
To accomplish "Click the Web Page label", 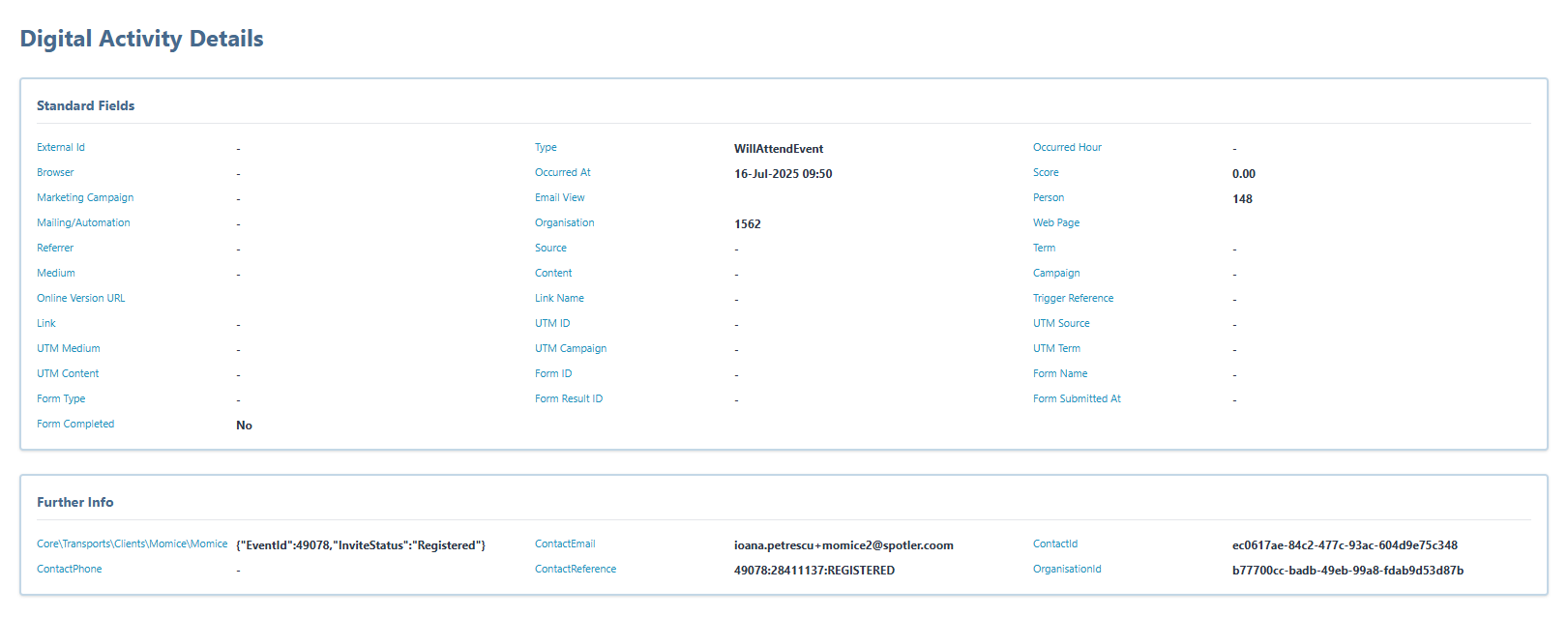I will click(x=1056, y=222).
